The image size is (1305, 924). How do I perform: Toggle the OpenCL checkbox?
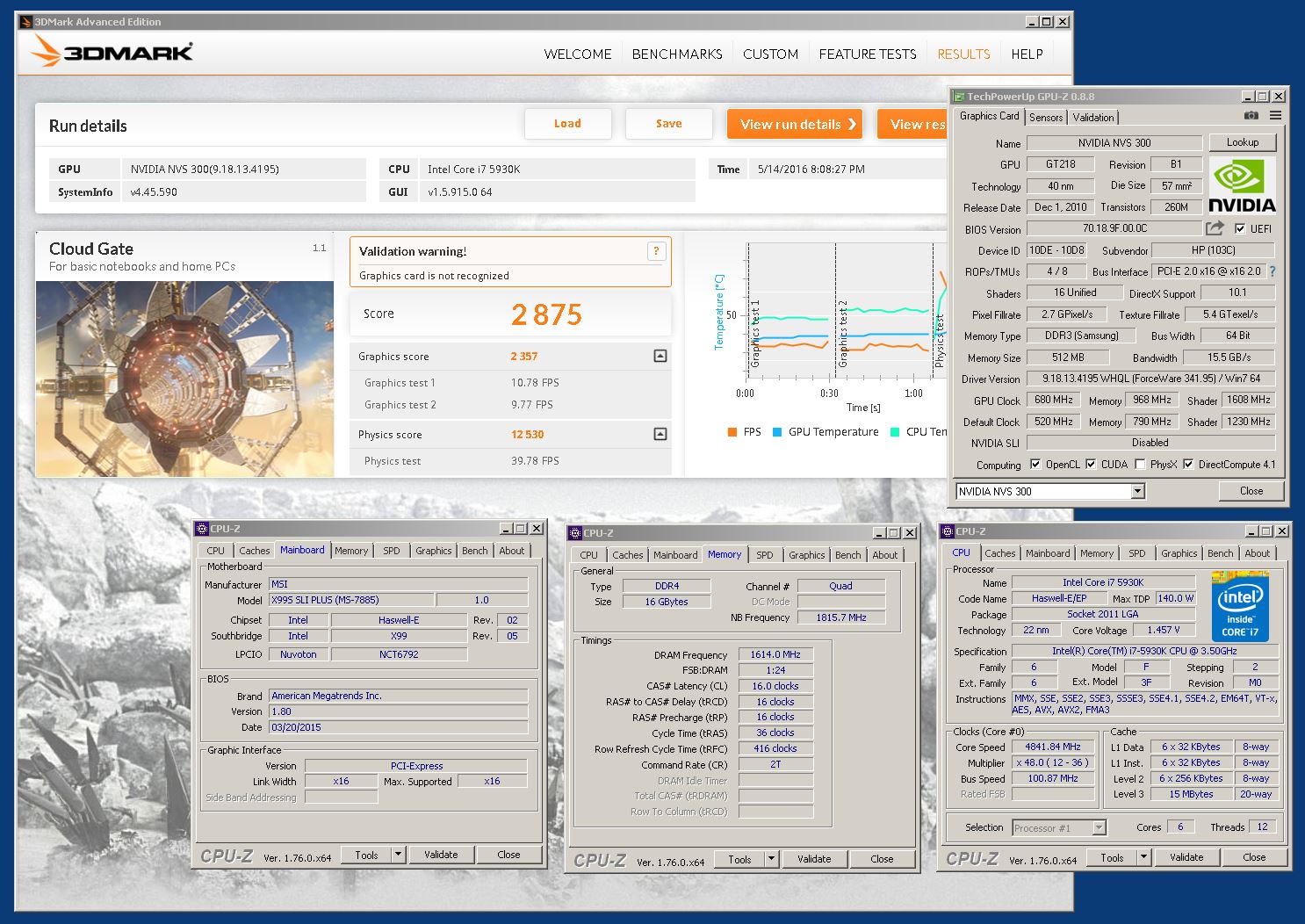[1035, 464]
